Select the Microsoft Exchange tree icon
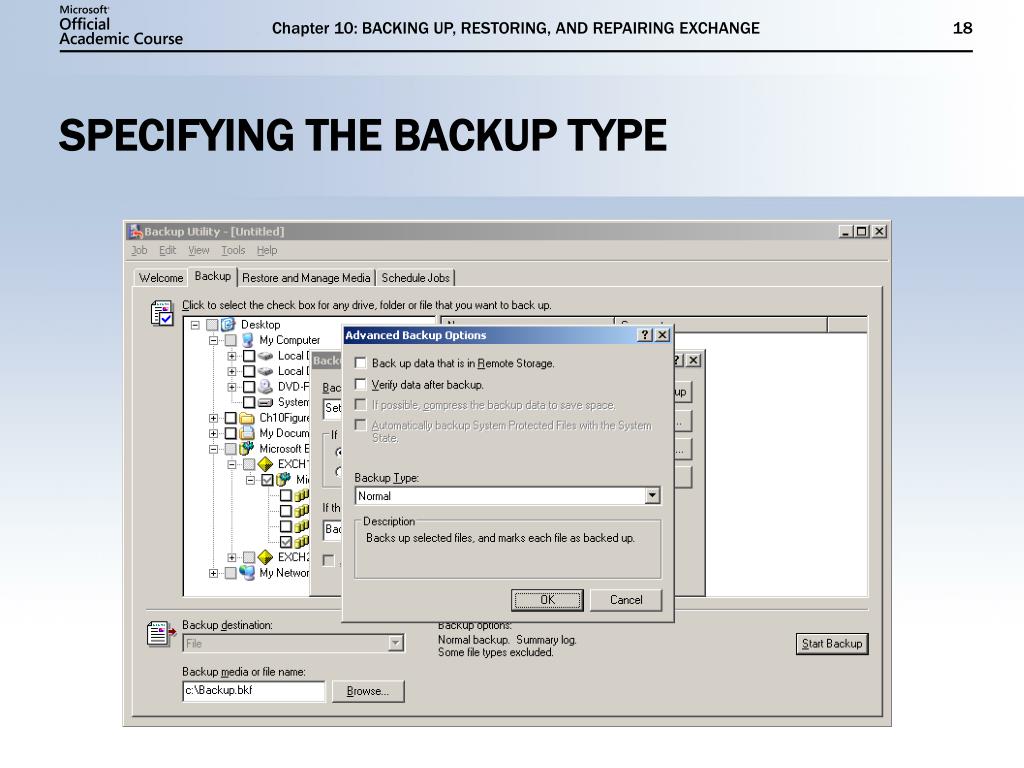Screen dimensions: 1024x768 pyautogui.click(x=247, y=449)
